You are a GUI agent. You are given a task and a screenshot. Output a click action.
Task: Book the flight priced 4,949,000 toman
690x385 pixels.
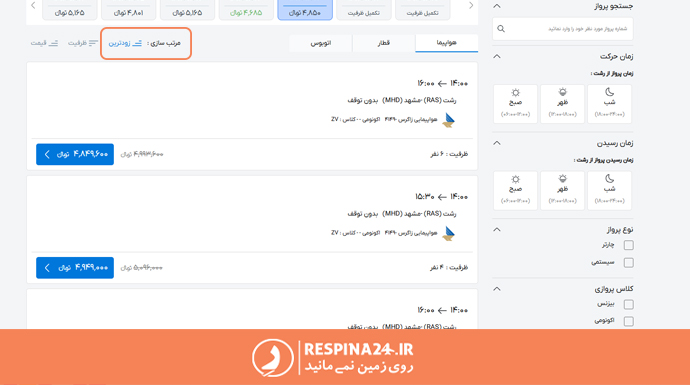(75, 268)
